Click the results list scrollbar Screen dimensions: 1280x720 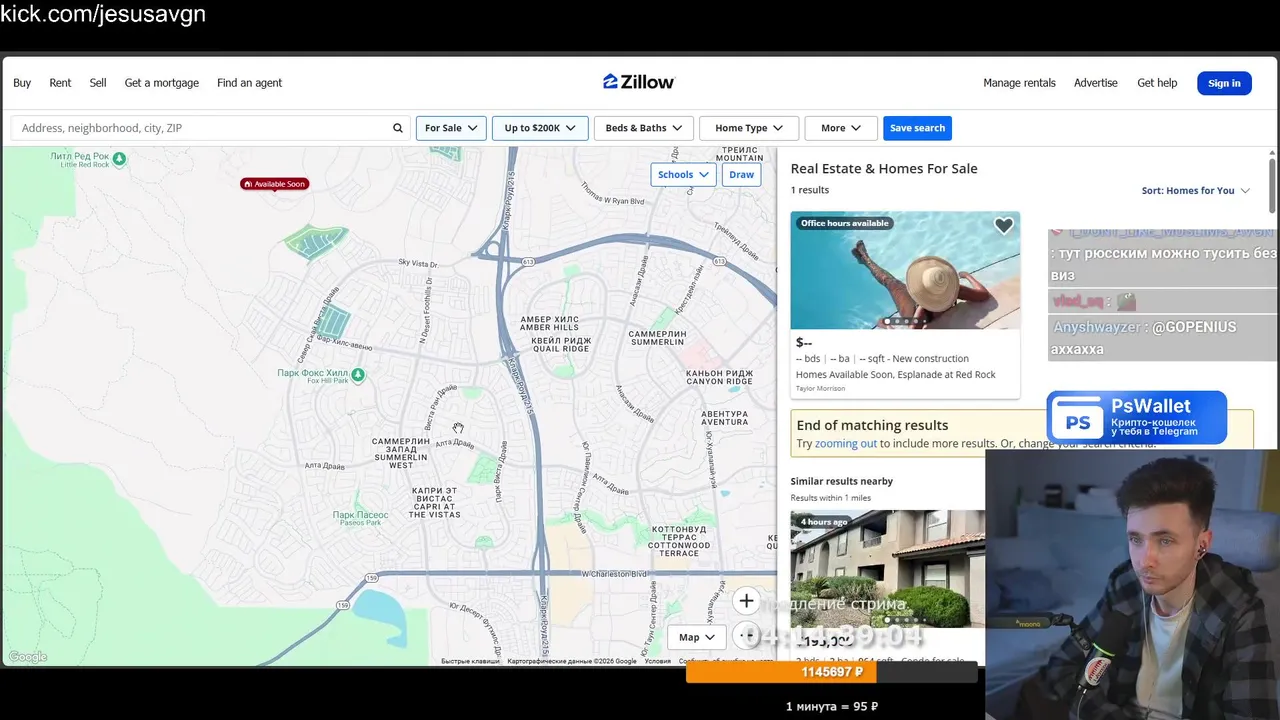tap(1272, 185)
